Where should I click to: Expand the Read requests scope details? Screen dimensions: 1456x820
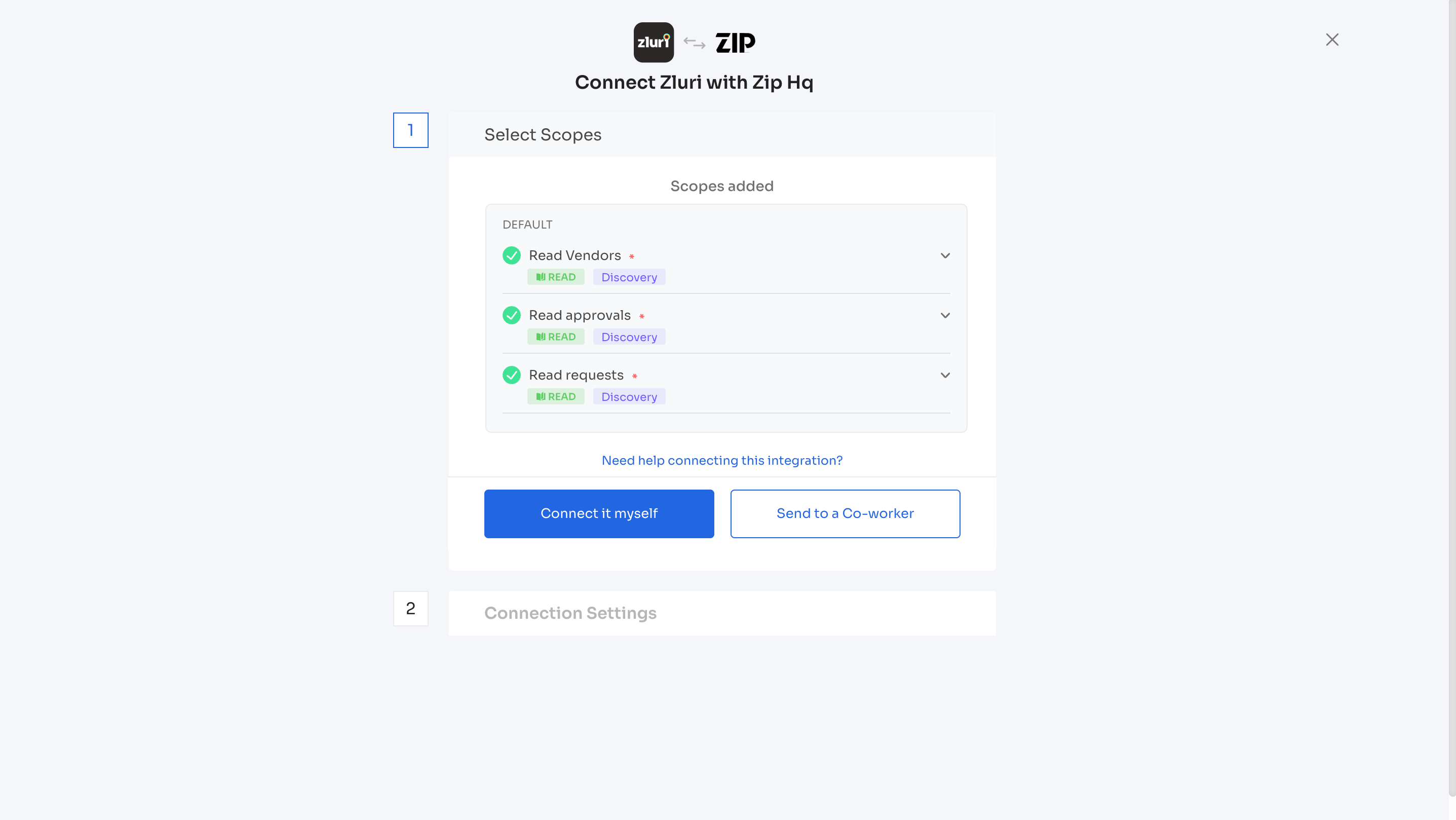tap(946, 375)
